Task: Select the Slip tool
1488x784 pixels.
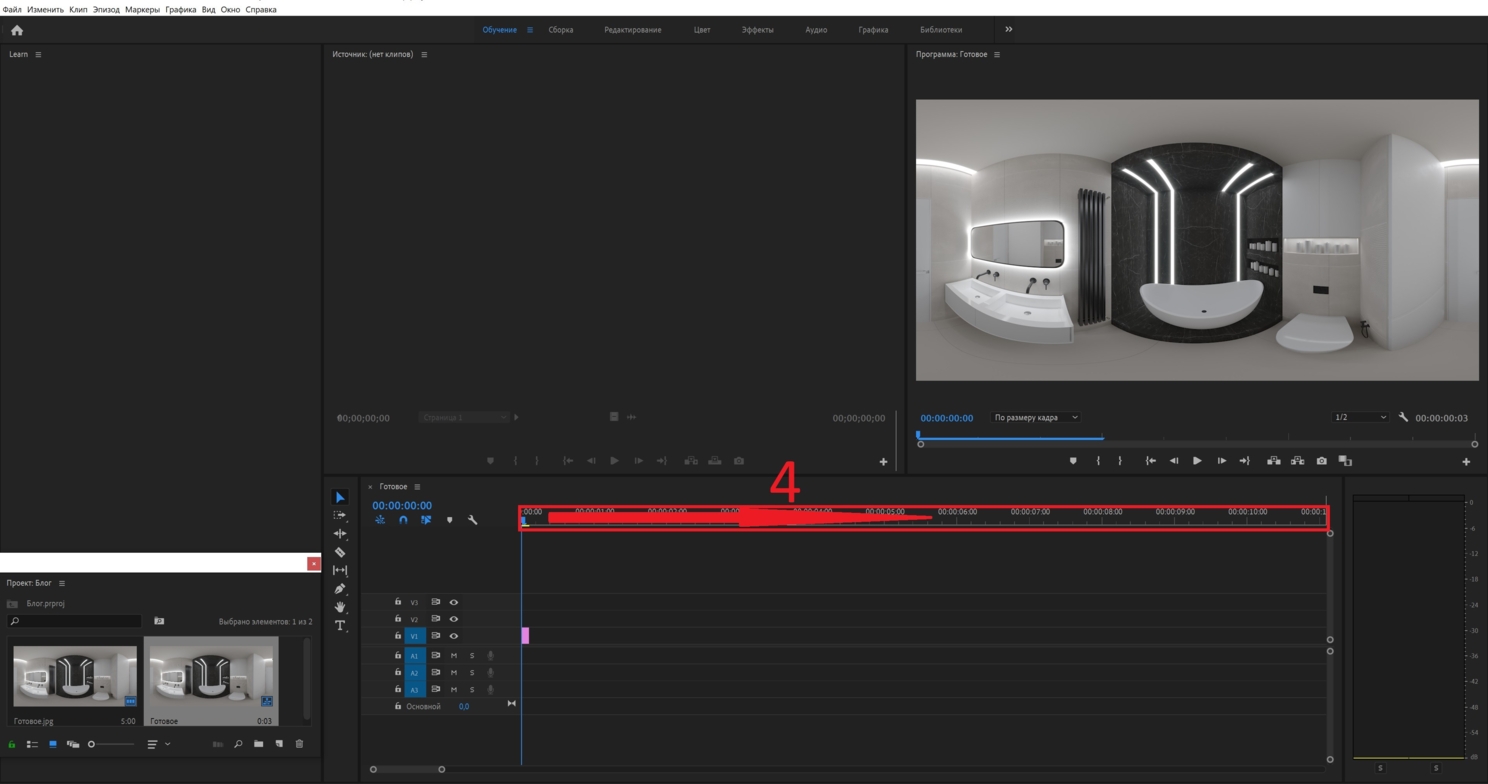Action: coord(340,570)
